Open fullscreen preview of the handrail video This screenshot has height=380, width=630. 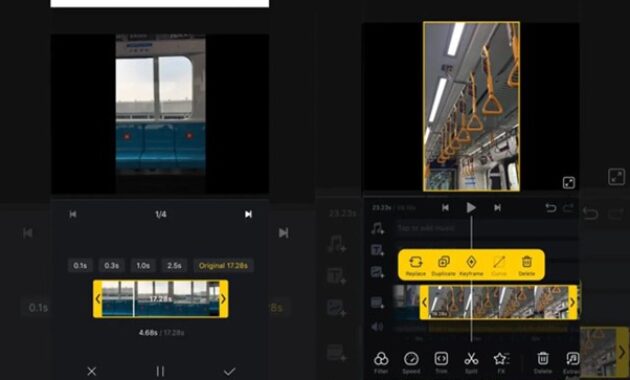[x=569, y=182]
